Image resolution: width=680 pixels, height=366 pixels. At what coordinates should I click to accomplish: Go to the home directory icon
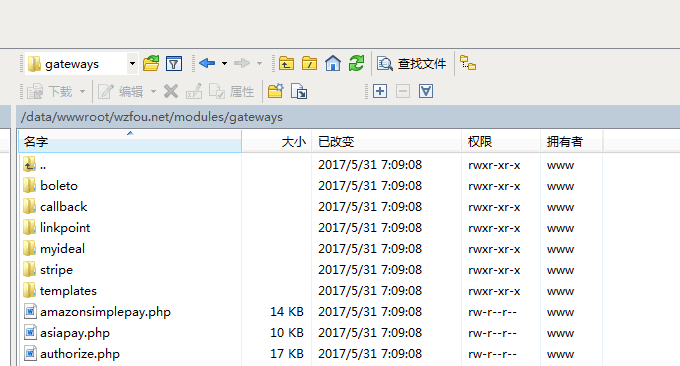pos(333,63)
